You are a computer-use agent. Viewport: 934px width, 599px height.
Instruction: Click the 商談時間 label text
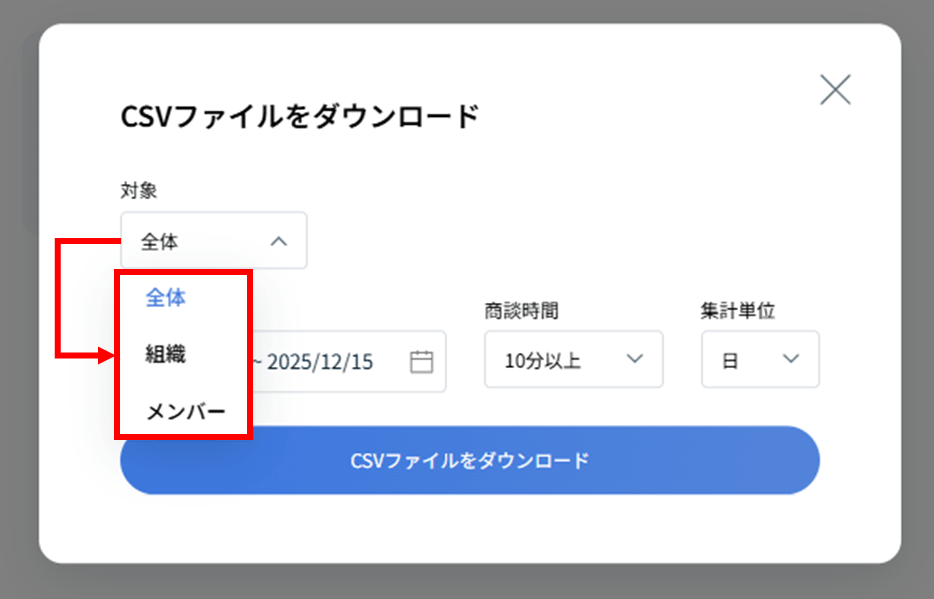(x=521, y=311)
